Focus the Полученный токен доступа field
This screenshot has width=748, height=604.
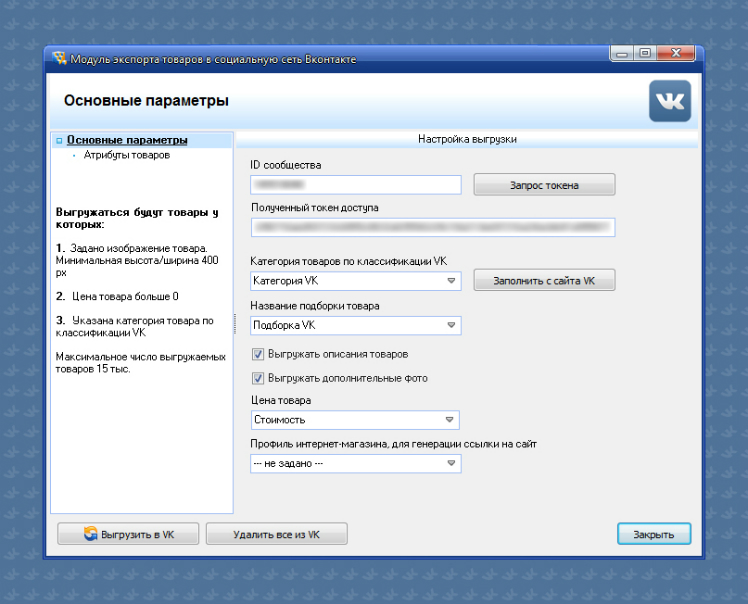(x=433, y=227)
